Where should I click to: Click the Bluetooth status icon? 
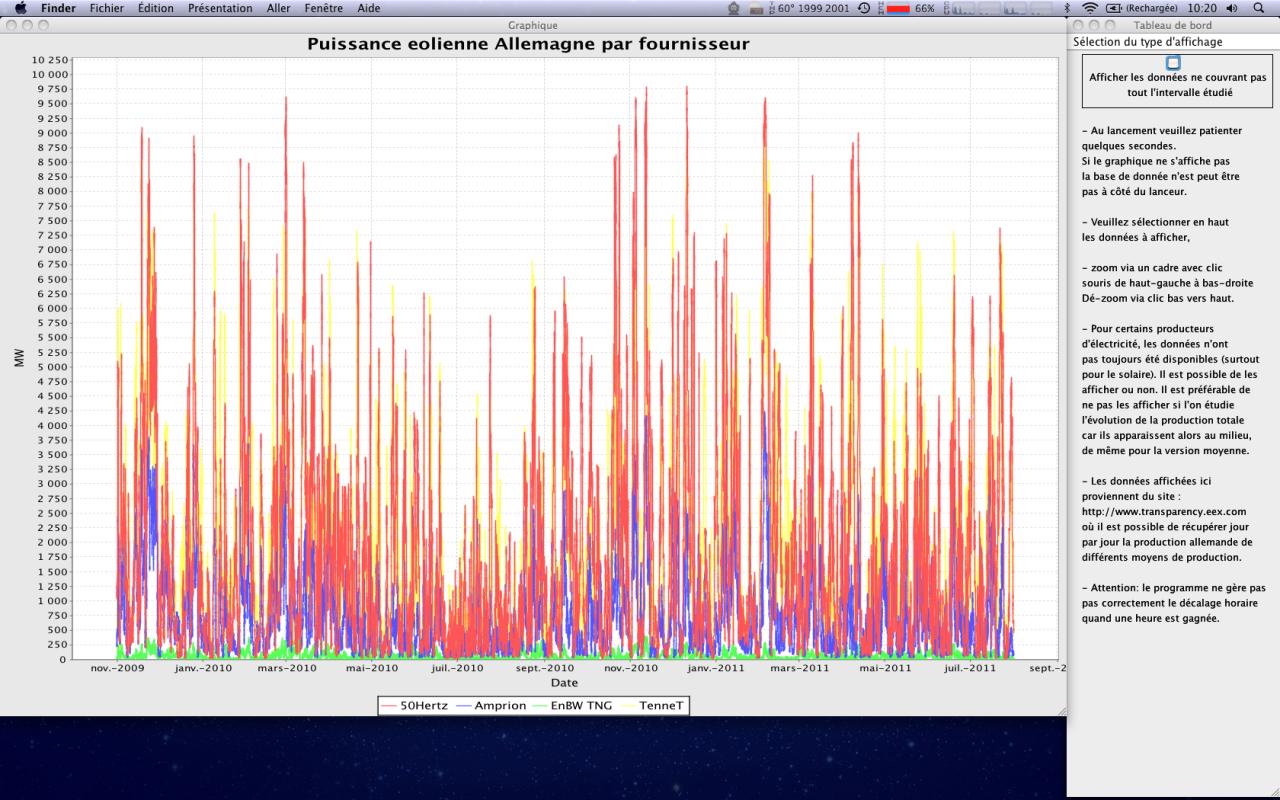coord(1067,8)
